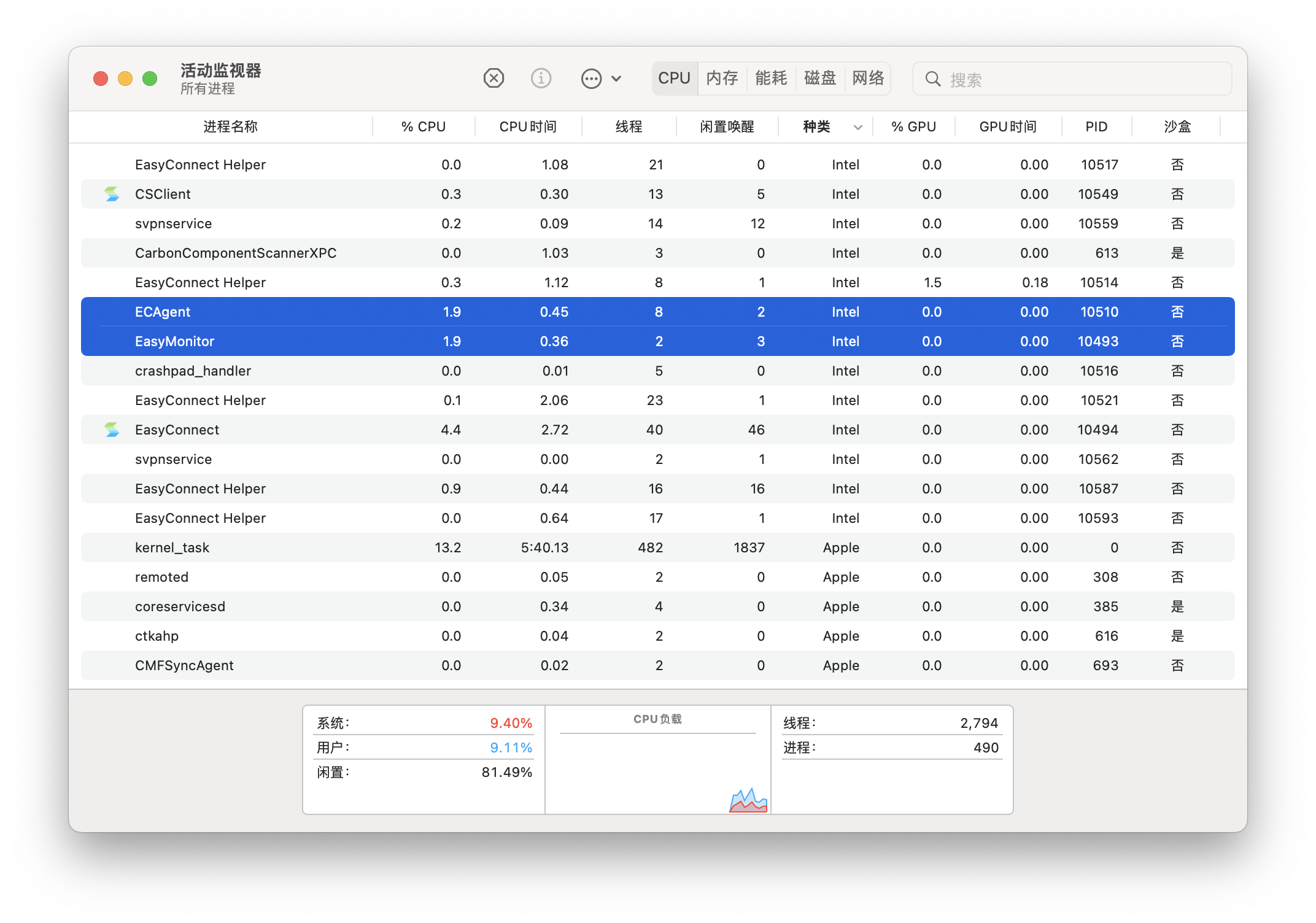Image resolution: width=1316 pixels, height=923 pixels.
Task: Click the stop process X icon
Action: pyautogui.click(x=493, y=79)
